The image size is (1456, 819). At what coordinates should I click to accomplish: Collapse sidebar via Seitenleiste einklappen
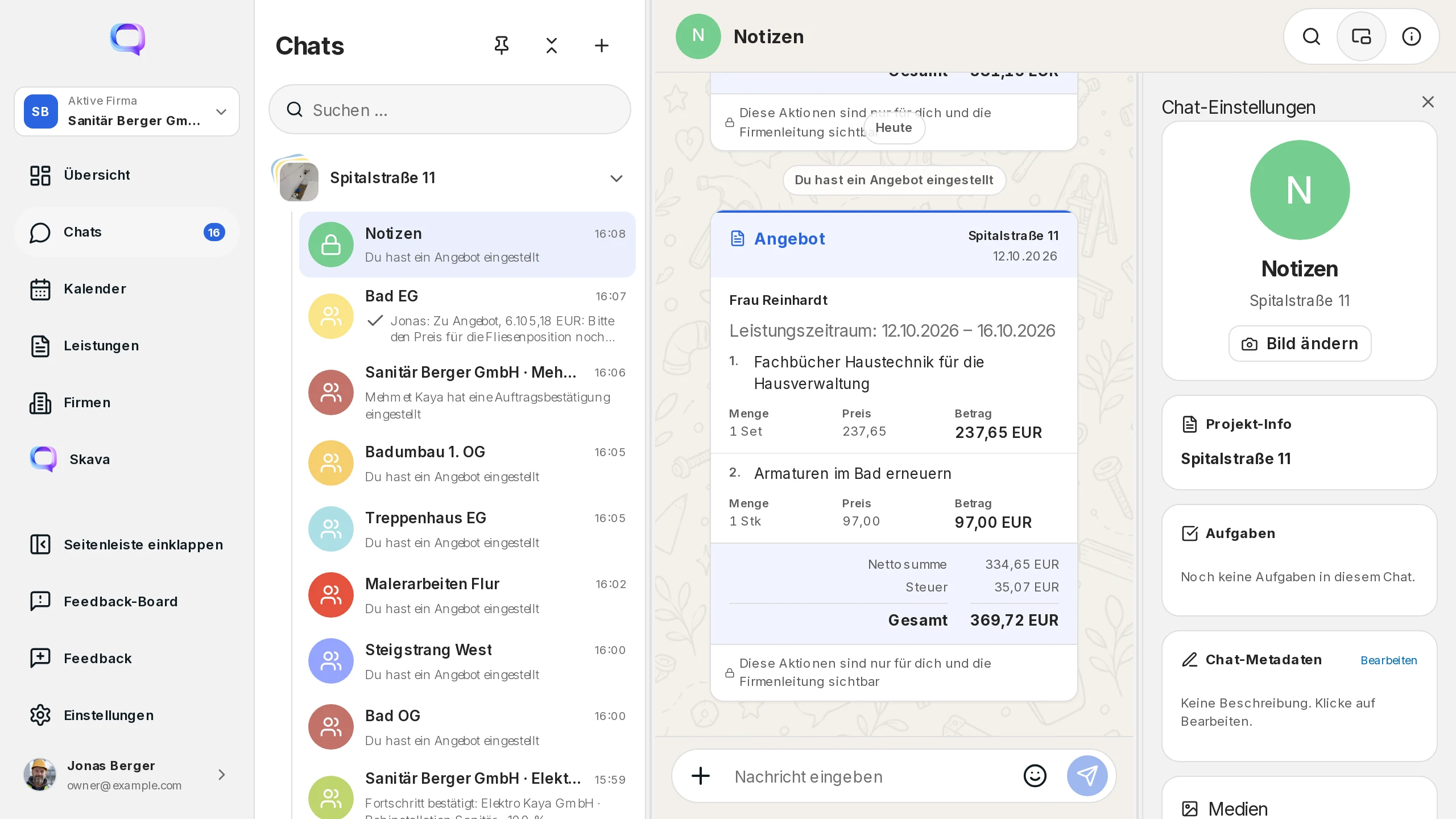pyautogui.click(x=126, y=545)
